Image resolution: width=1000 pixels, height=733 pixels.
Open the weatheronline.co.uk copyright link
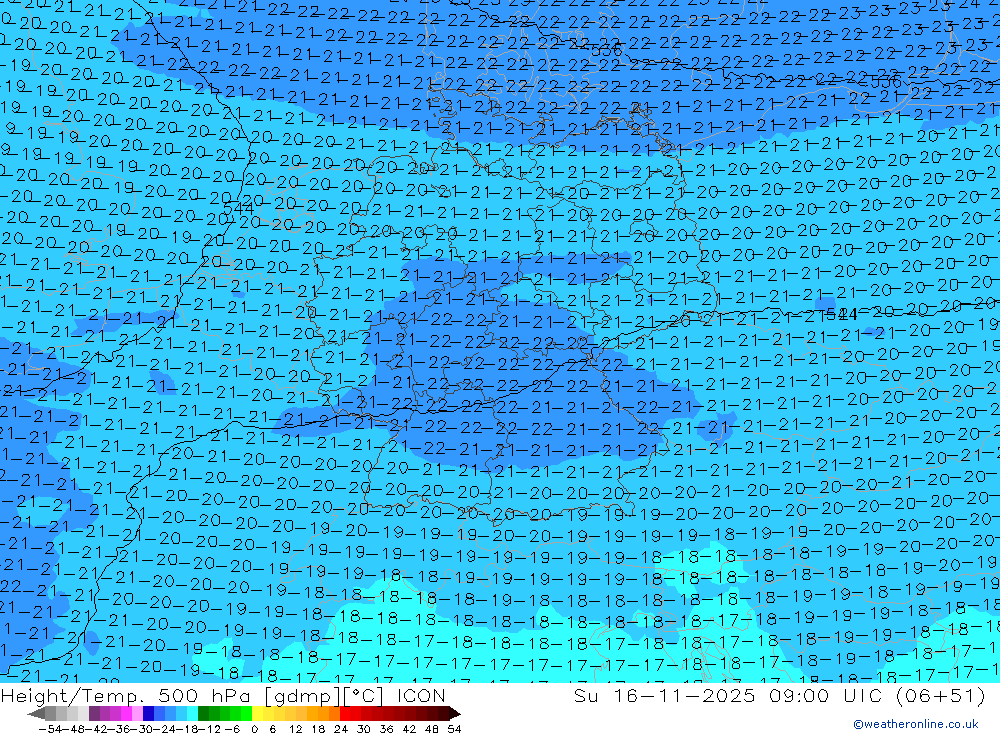[x=915, y=724]
